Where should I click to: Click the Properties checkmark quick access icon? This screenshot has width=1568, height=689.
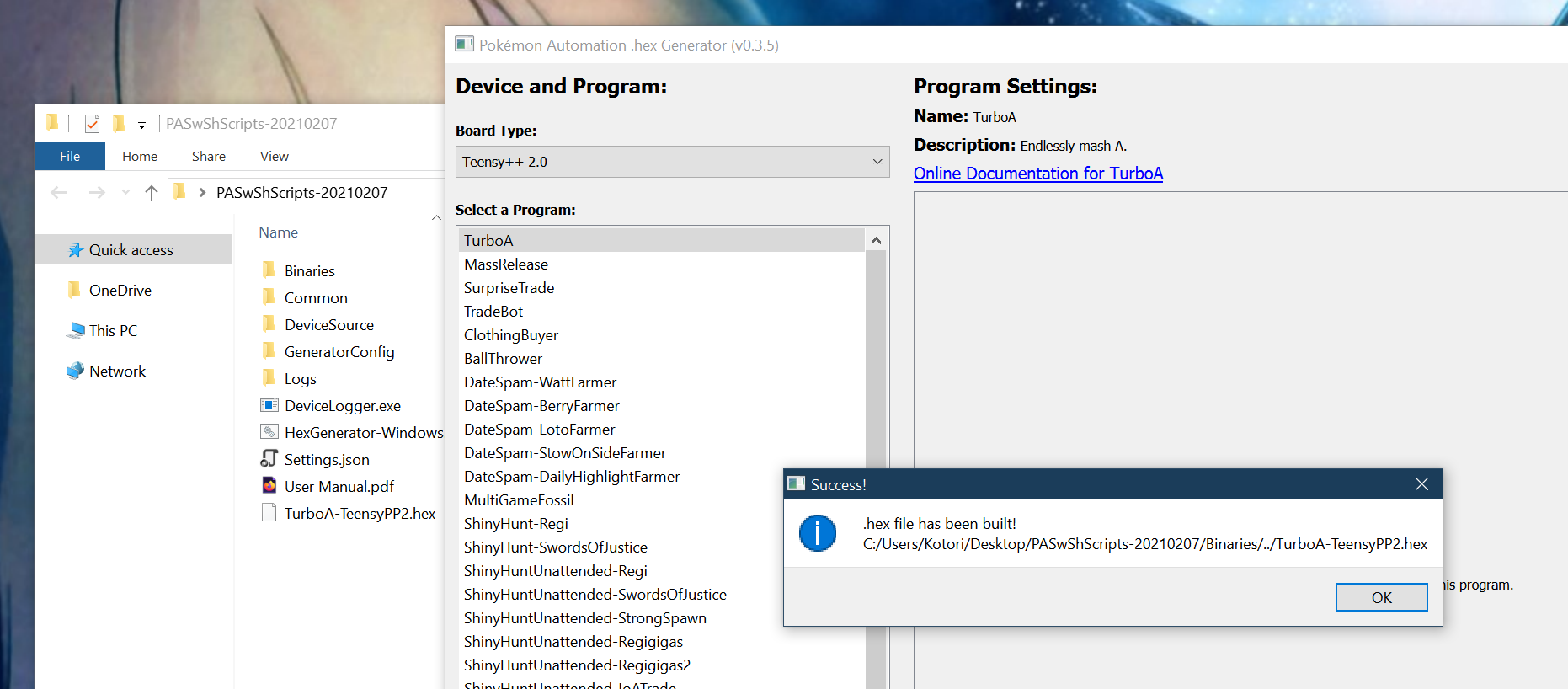click(92, 124)
